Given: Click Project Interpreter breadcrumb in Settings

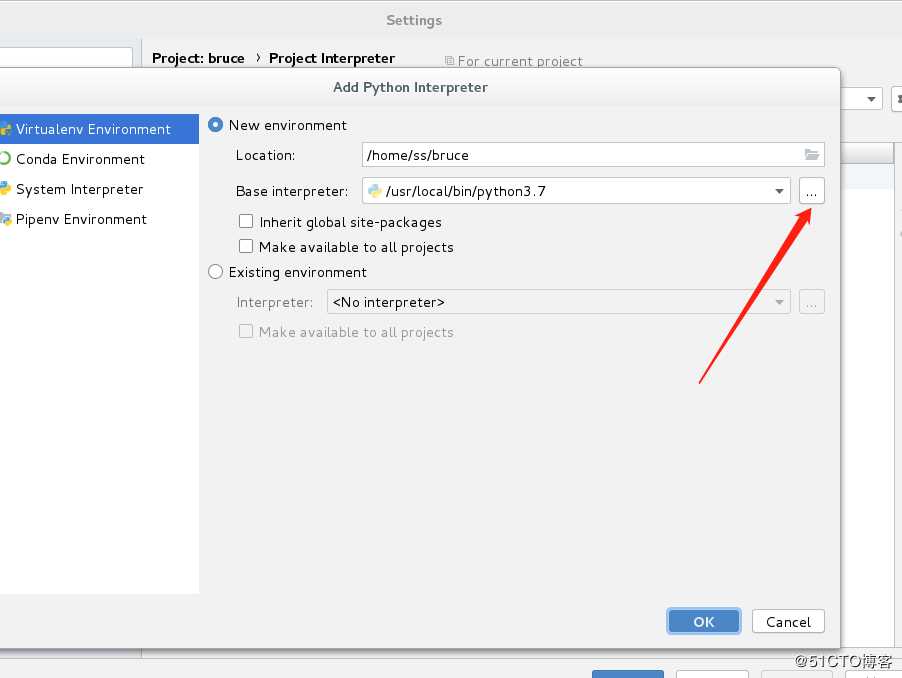Looking at the screenshot, I should pyautogui.click(x=332, y=58).
